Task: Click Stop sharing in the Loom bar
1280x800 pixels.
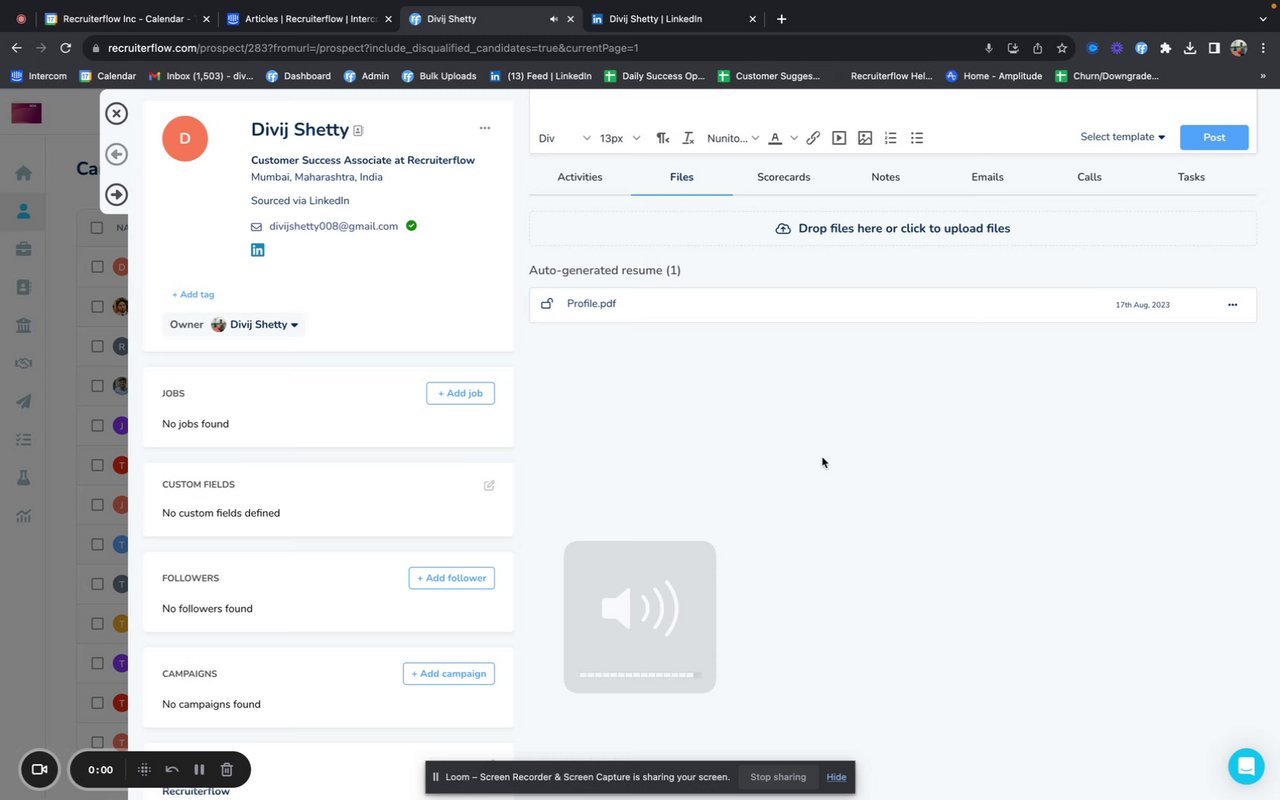Action: click(778, 777)
